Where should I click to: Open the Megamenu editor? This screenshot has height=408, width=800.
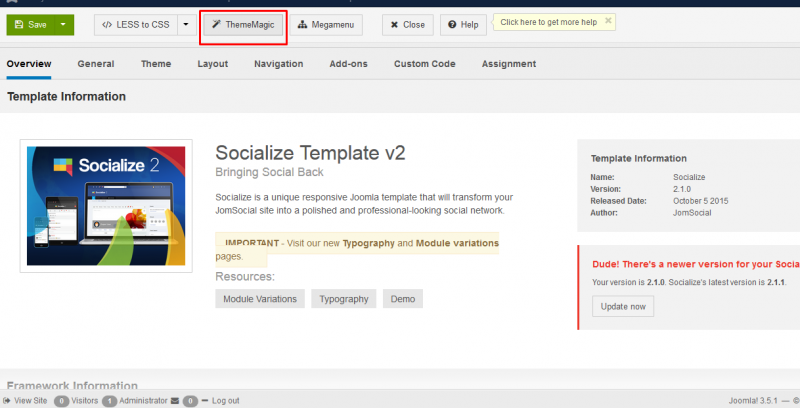(x=326, y=24)
